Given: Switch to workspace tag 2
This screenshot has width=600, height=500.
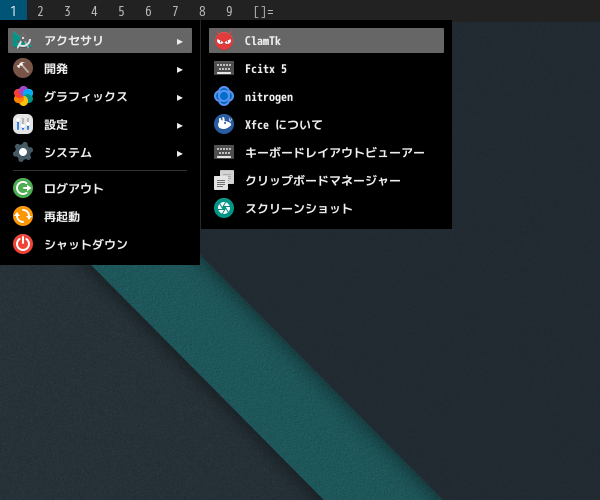Looking at the screenshot, I should pyautogui.click(x=40, y=11).
